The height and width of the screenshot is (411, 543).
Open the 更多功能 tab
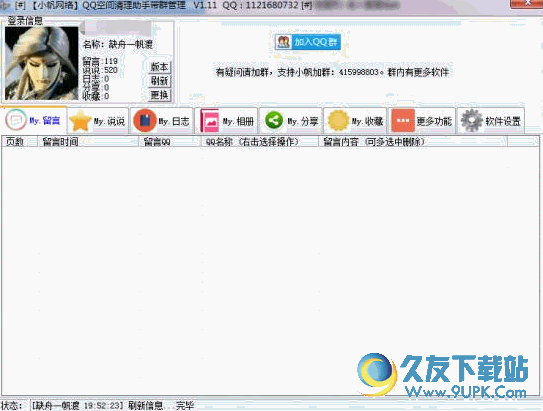(x=421, y=121)
